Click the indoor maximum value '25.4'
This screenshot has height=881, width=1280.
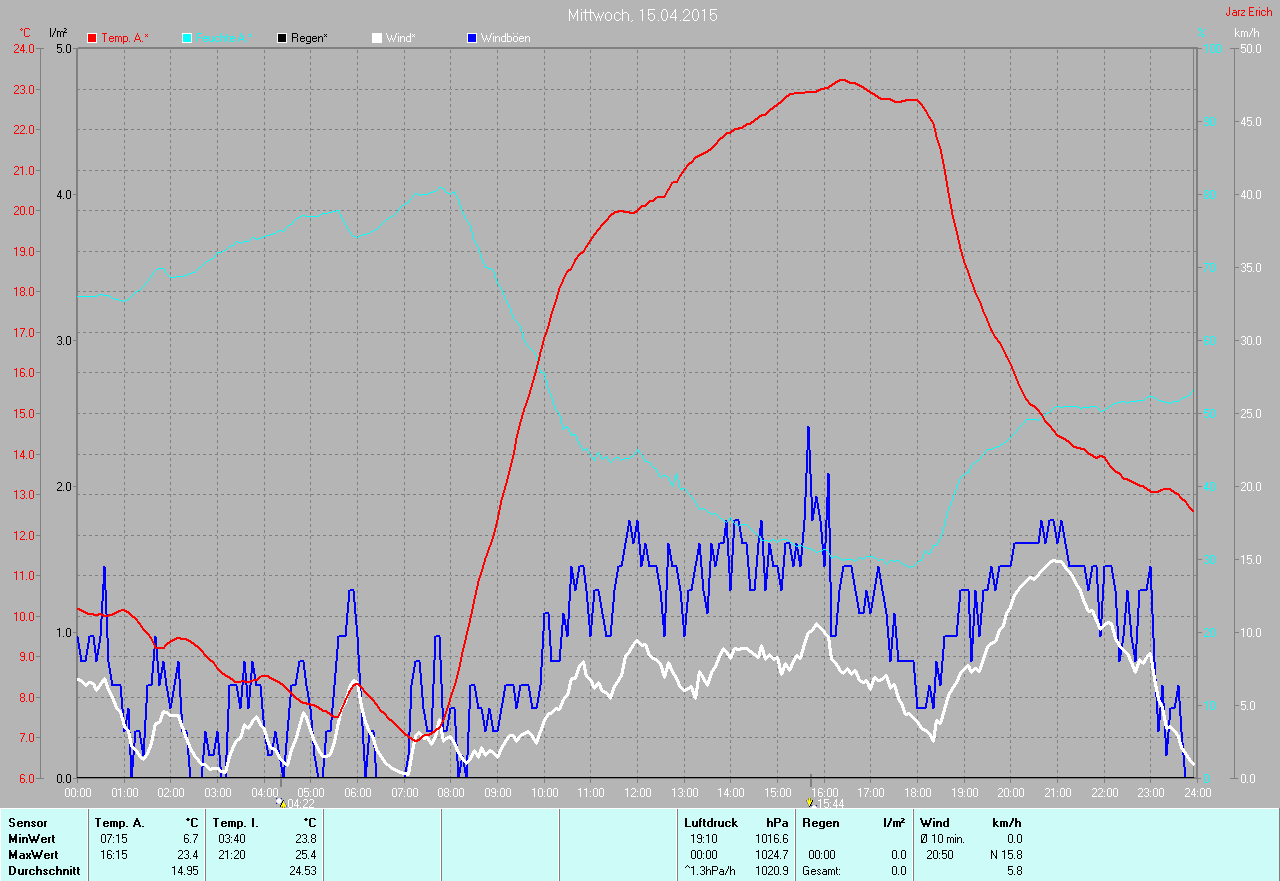[306, 855]
